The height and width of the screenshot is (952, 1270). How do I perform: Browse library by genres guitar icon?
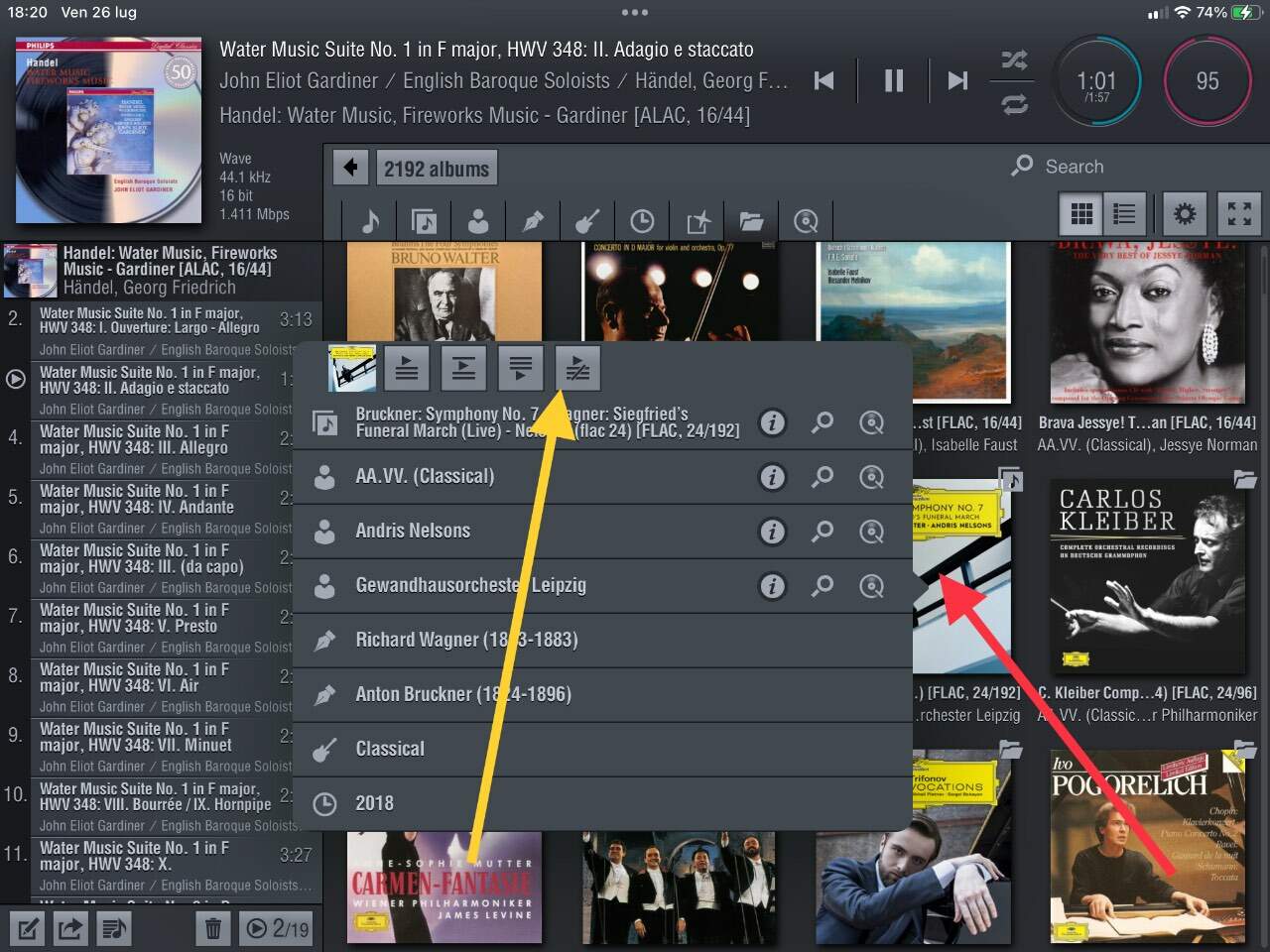(x=587, y=220)
